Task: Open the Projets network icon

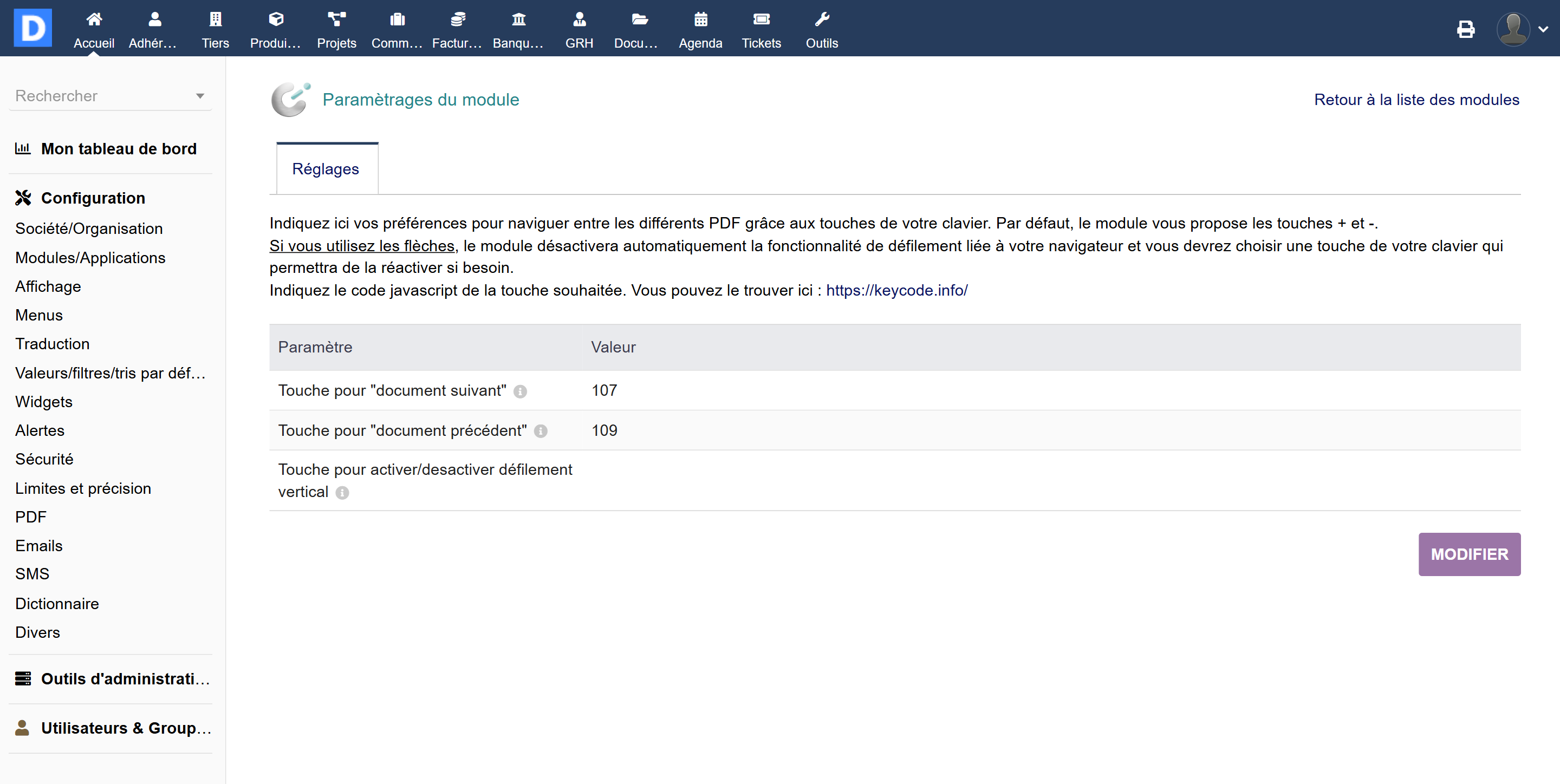Action: 336,19
